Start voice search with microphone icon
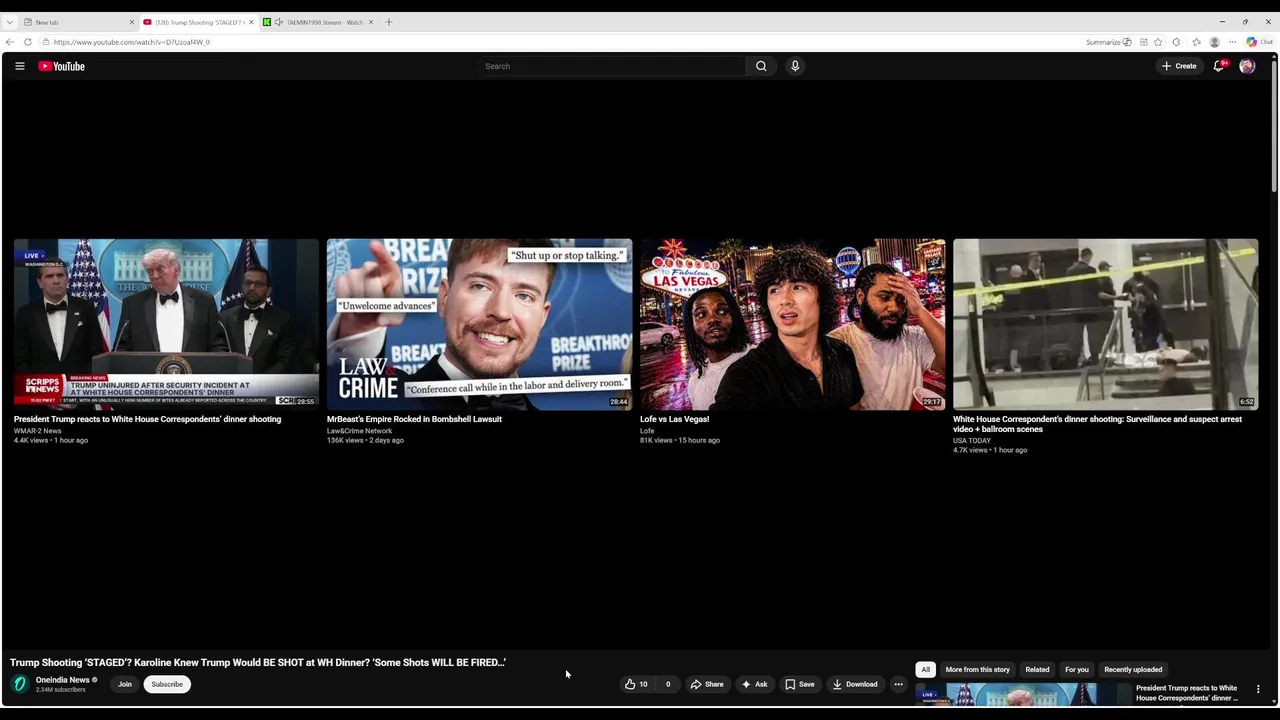The height and width of the screenshot is (720, 1280). click(x=795, y=66)
